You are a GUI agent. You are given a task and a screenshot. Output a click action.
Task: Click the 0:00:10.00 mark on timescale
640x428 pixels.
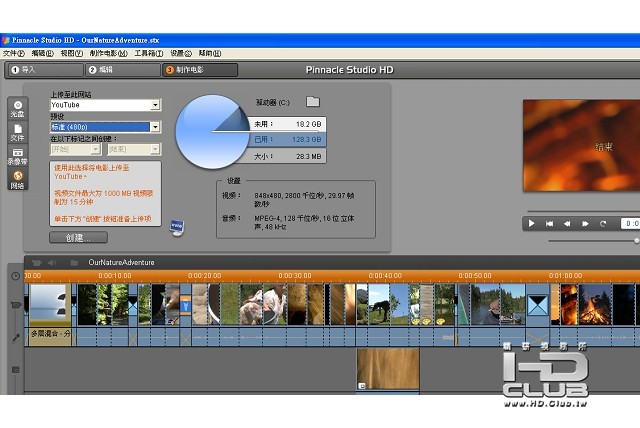[115, 276]
